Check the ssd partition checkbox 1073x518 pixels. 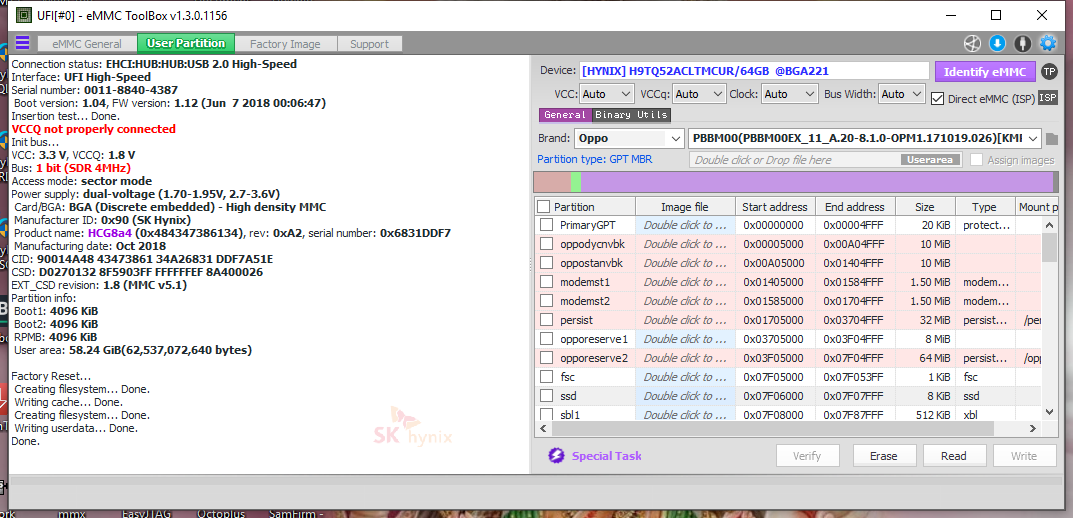pos(546,396)
